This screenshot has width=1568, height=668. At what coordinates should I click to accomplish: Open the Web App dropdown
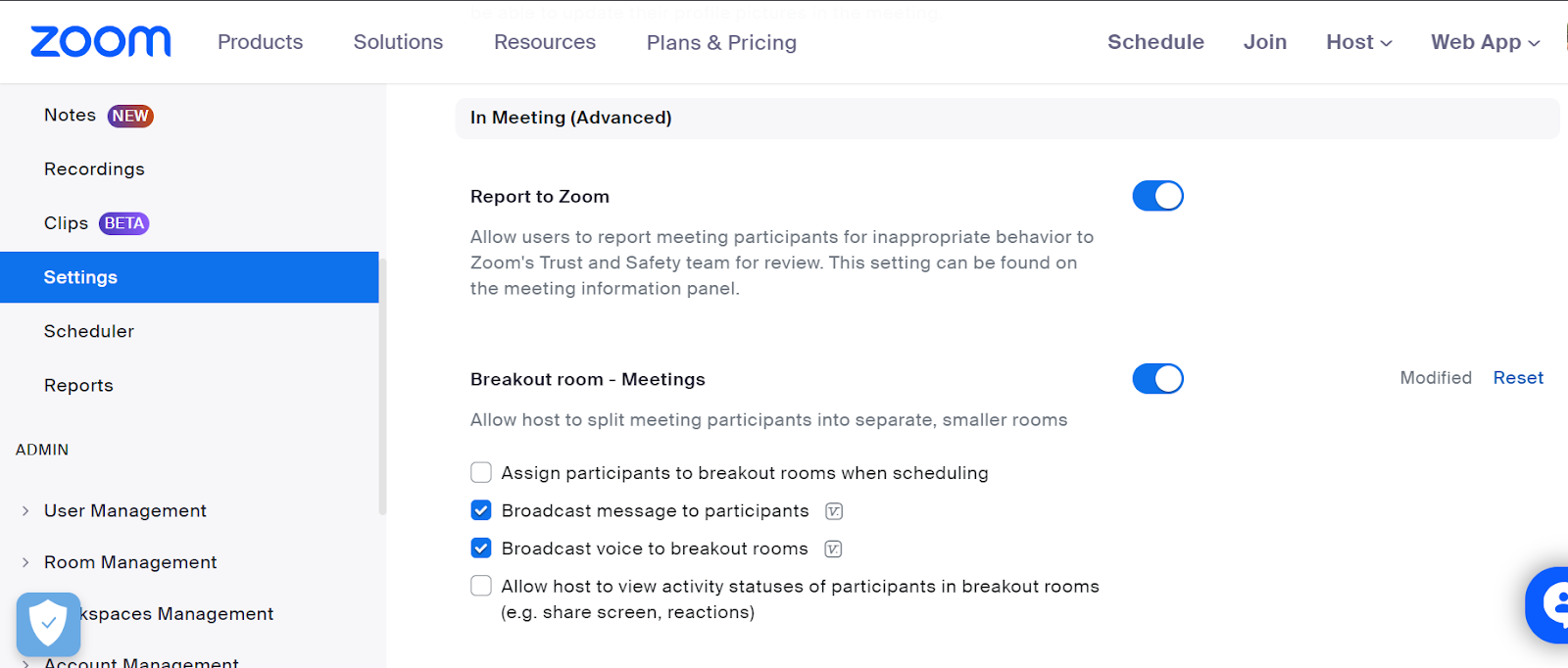1485,42
